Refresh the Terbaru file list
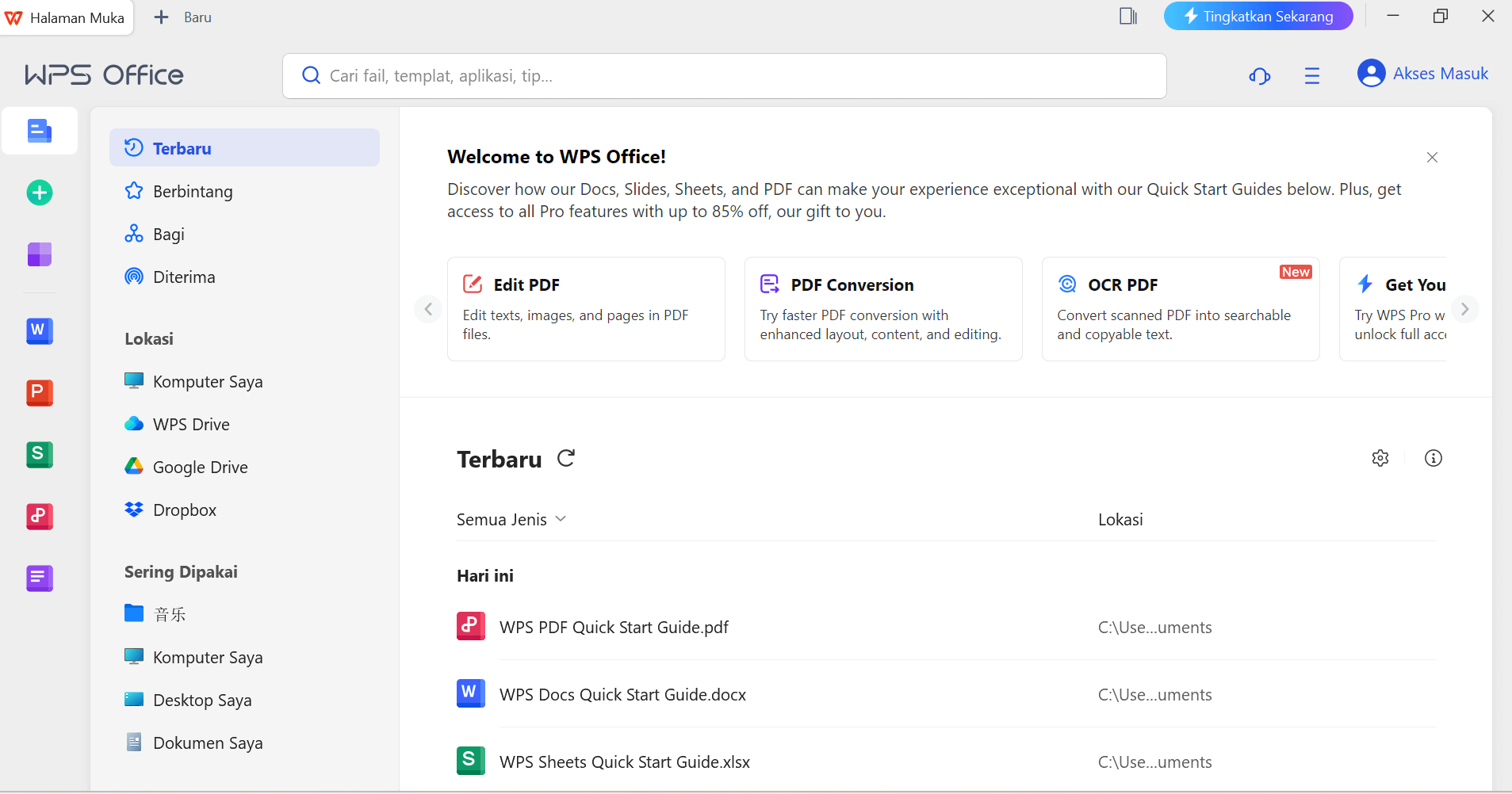 (565, 458)
